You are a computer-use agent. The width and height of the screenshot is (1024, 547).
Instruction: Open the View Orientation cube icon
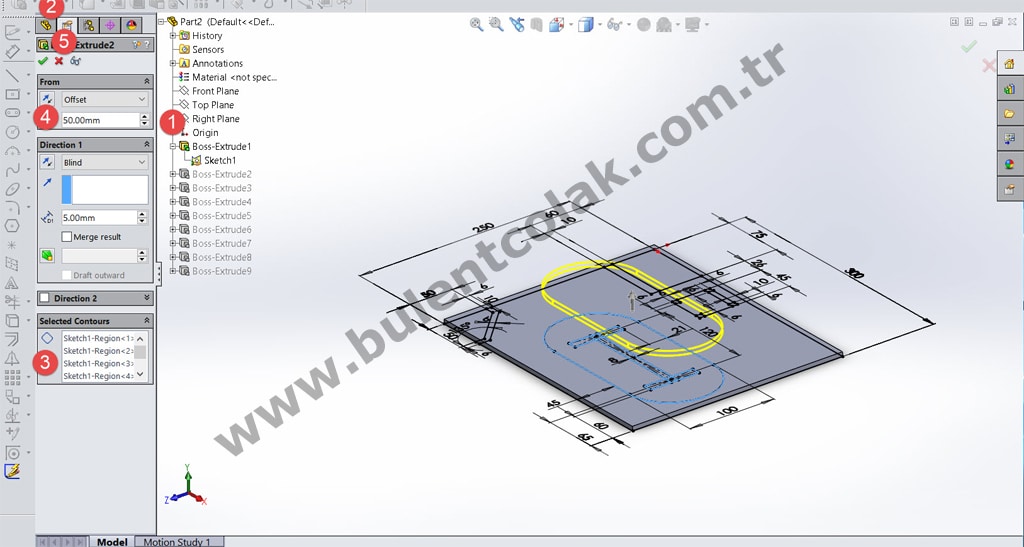(556, 25)
